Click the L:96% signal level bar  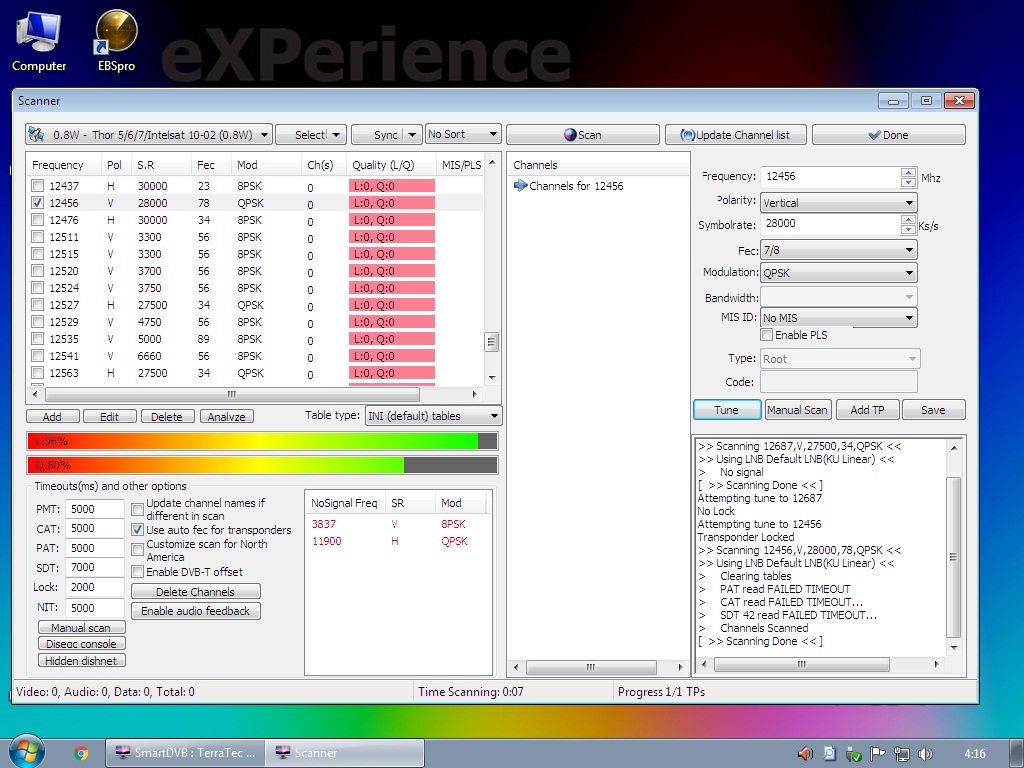(263, 441)
